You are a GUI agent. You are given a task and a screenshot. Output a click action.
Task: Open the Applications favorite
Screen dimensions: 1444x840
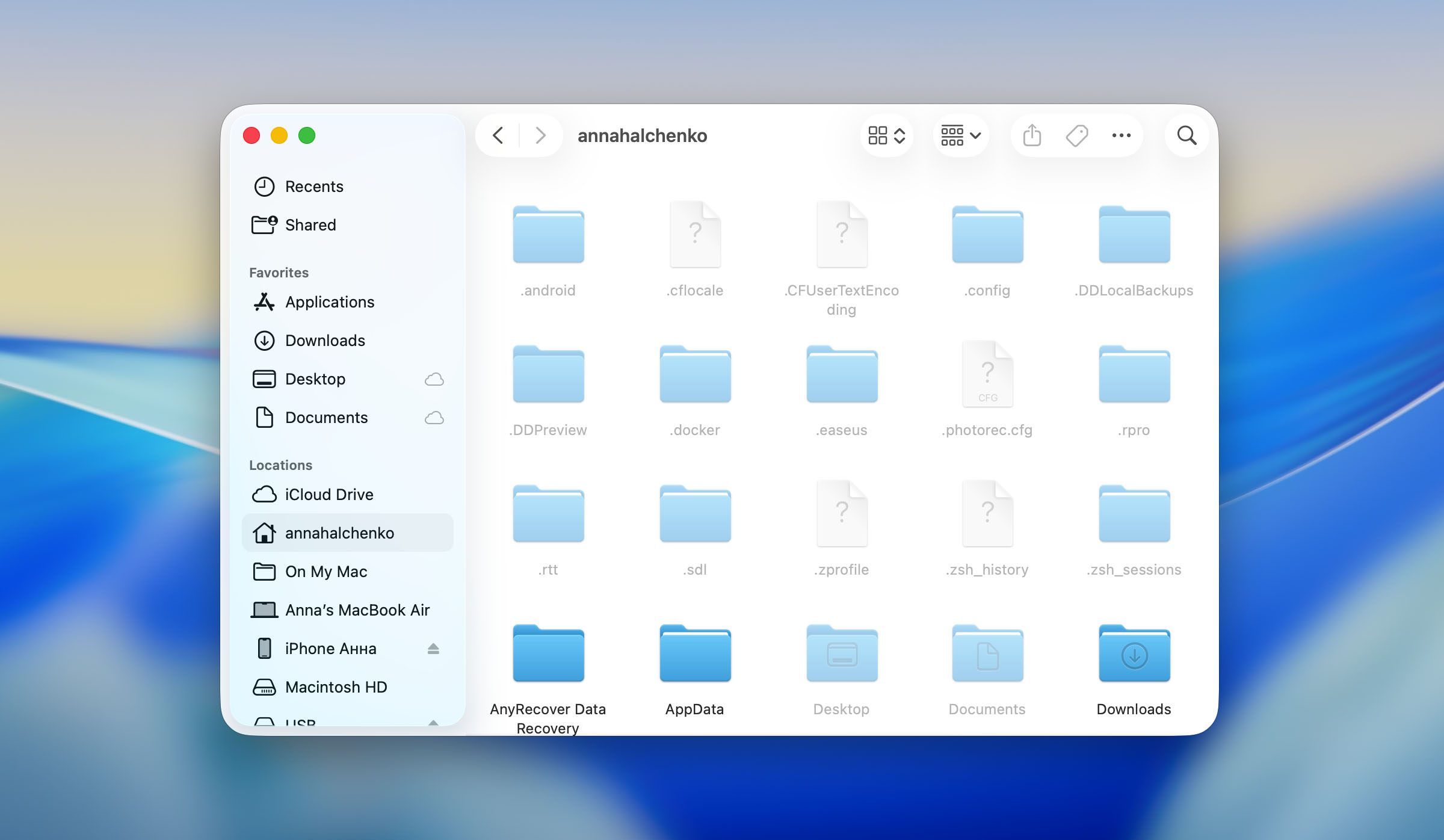pyautogui.click(x=329, y=302)
